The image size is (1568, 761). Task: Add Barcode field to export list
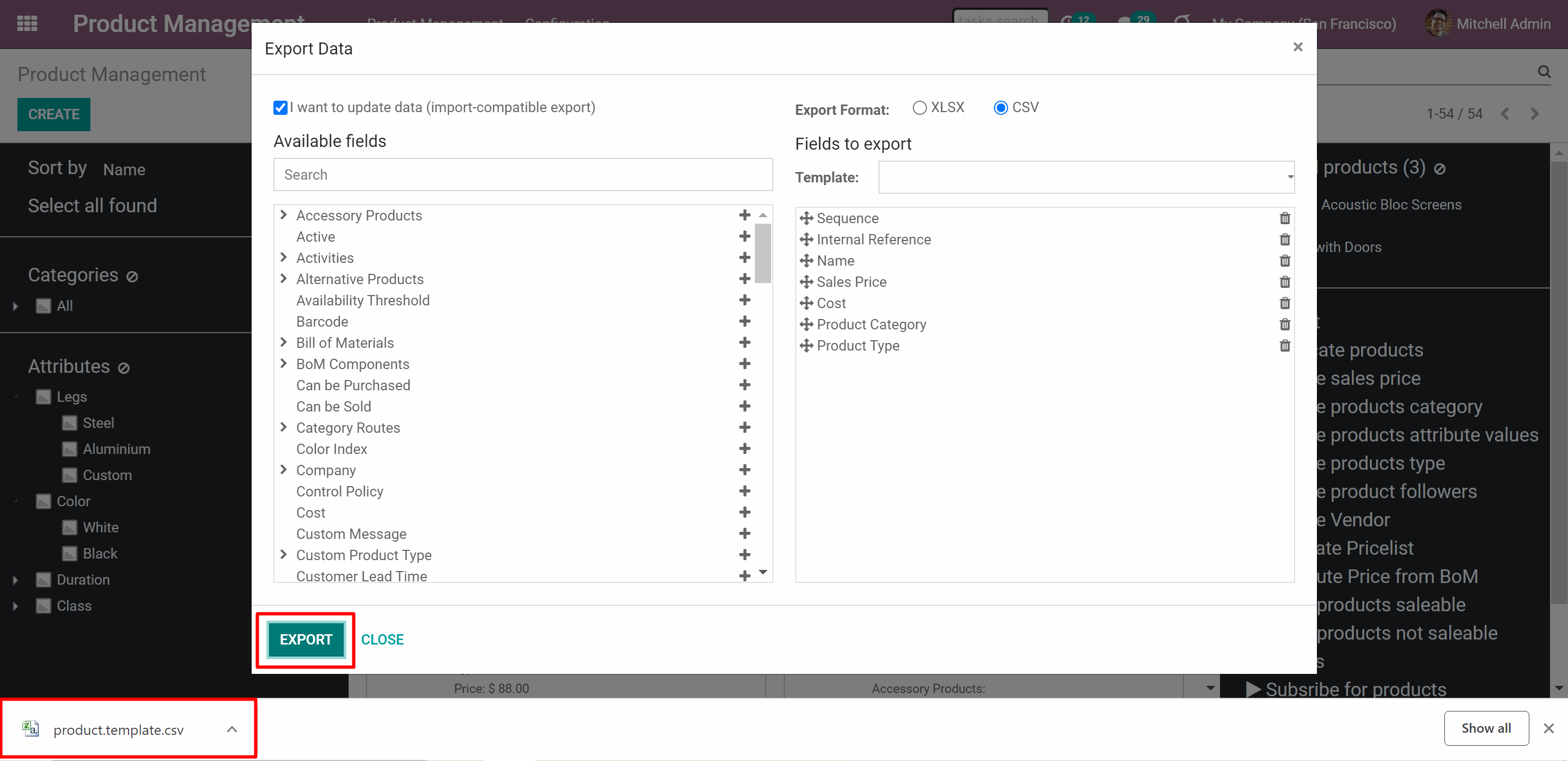(745, 321)
